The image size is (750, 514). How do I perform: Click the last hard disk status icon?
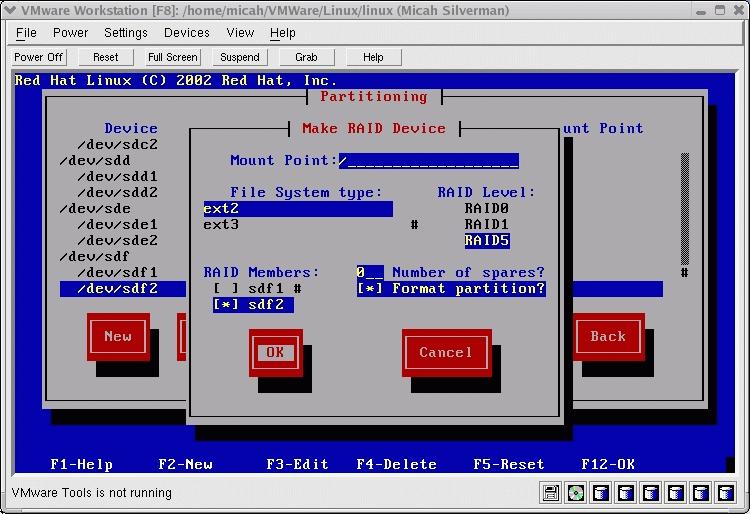click(x=726, y=492)
